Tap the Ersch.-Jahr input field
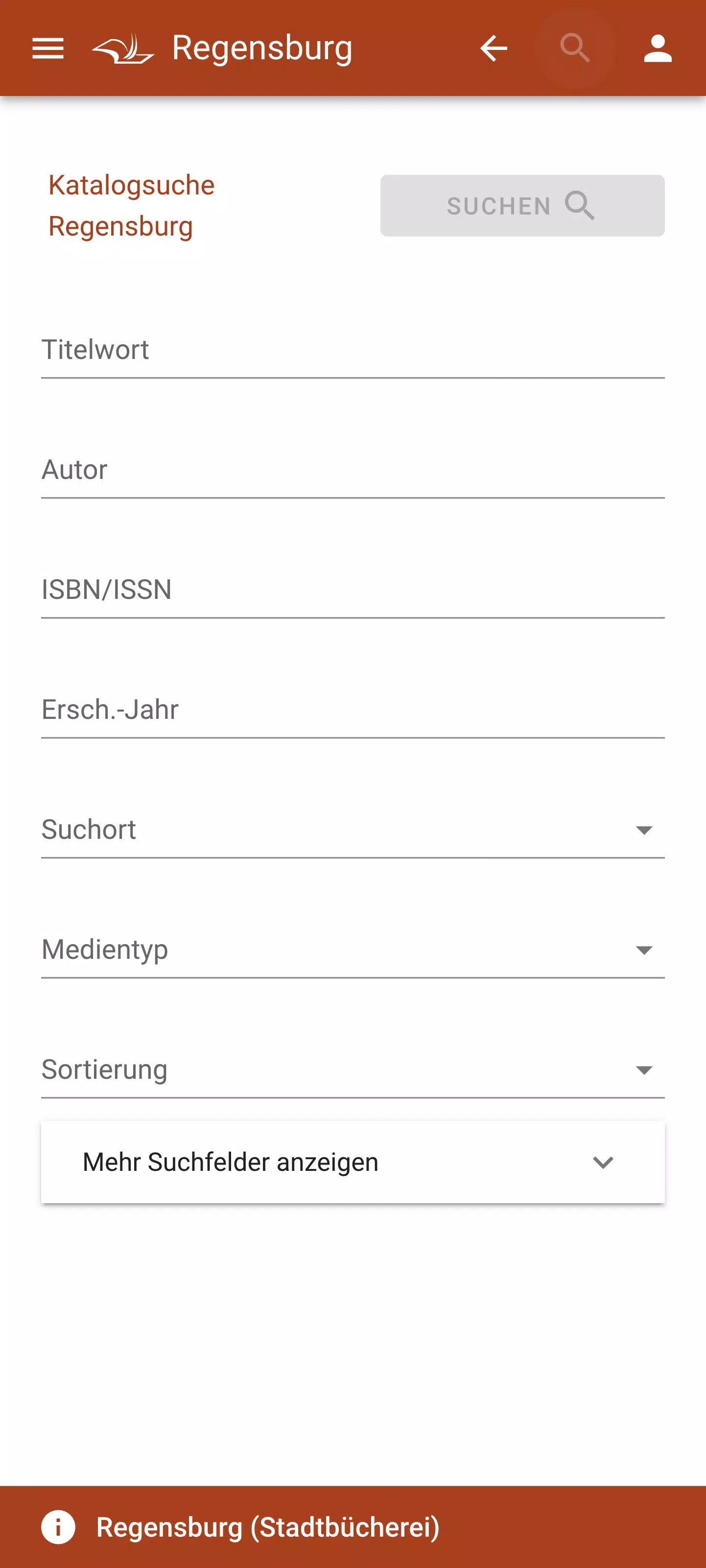The width and height of the screenshot is (706, 1568). (x=353, y=711)
